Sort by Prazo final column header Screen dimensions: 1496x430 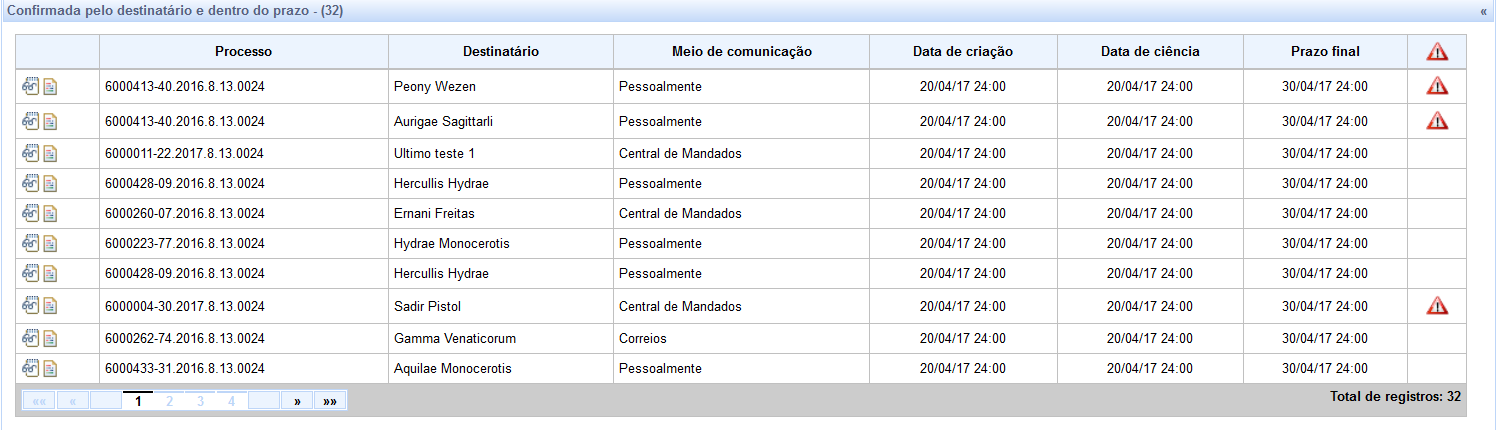[1325, 51]
